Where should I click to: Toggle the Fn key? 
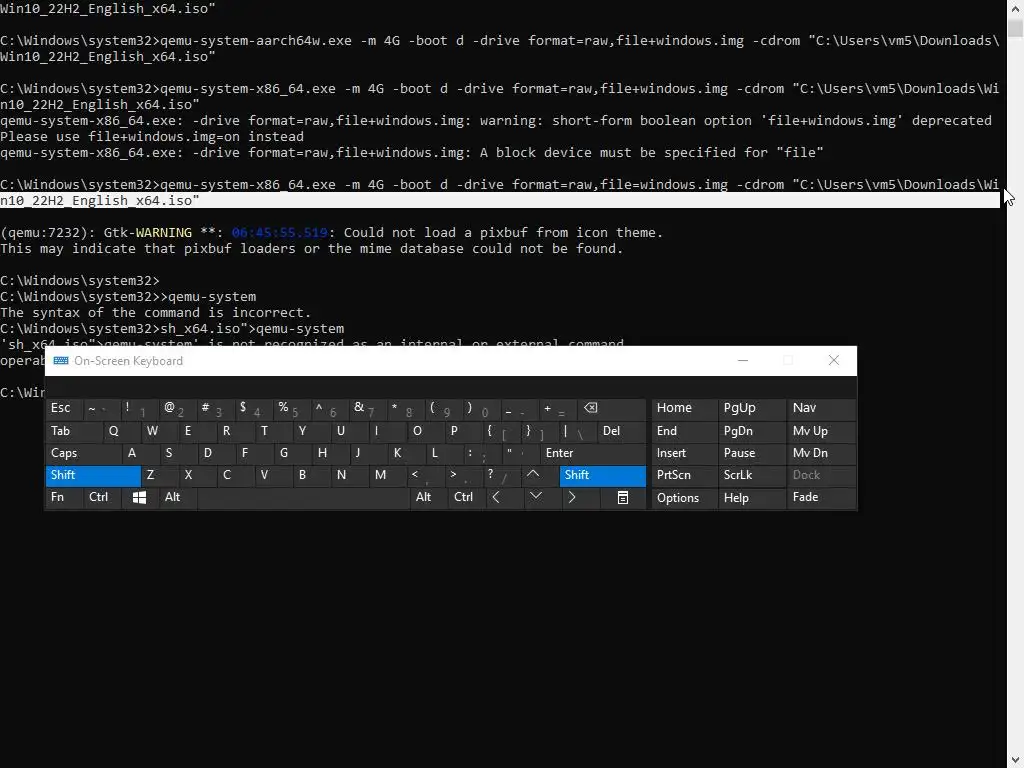click(x=63, y=498)
